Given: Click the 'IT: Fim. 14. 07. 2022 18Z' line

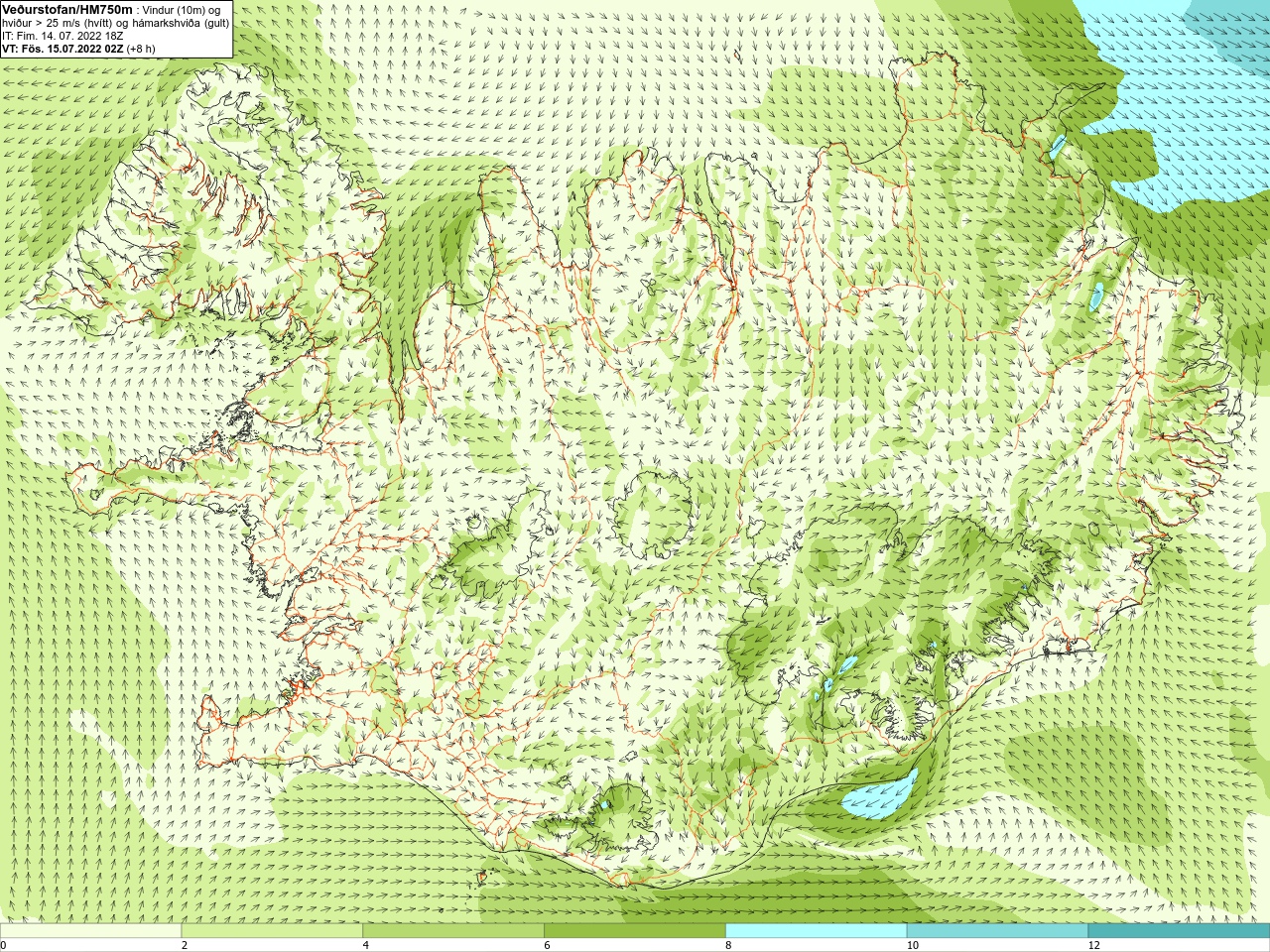Looking at the screenshot, I should pyautogui.click(x=63, y=36).
